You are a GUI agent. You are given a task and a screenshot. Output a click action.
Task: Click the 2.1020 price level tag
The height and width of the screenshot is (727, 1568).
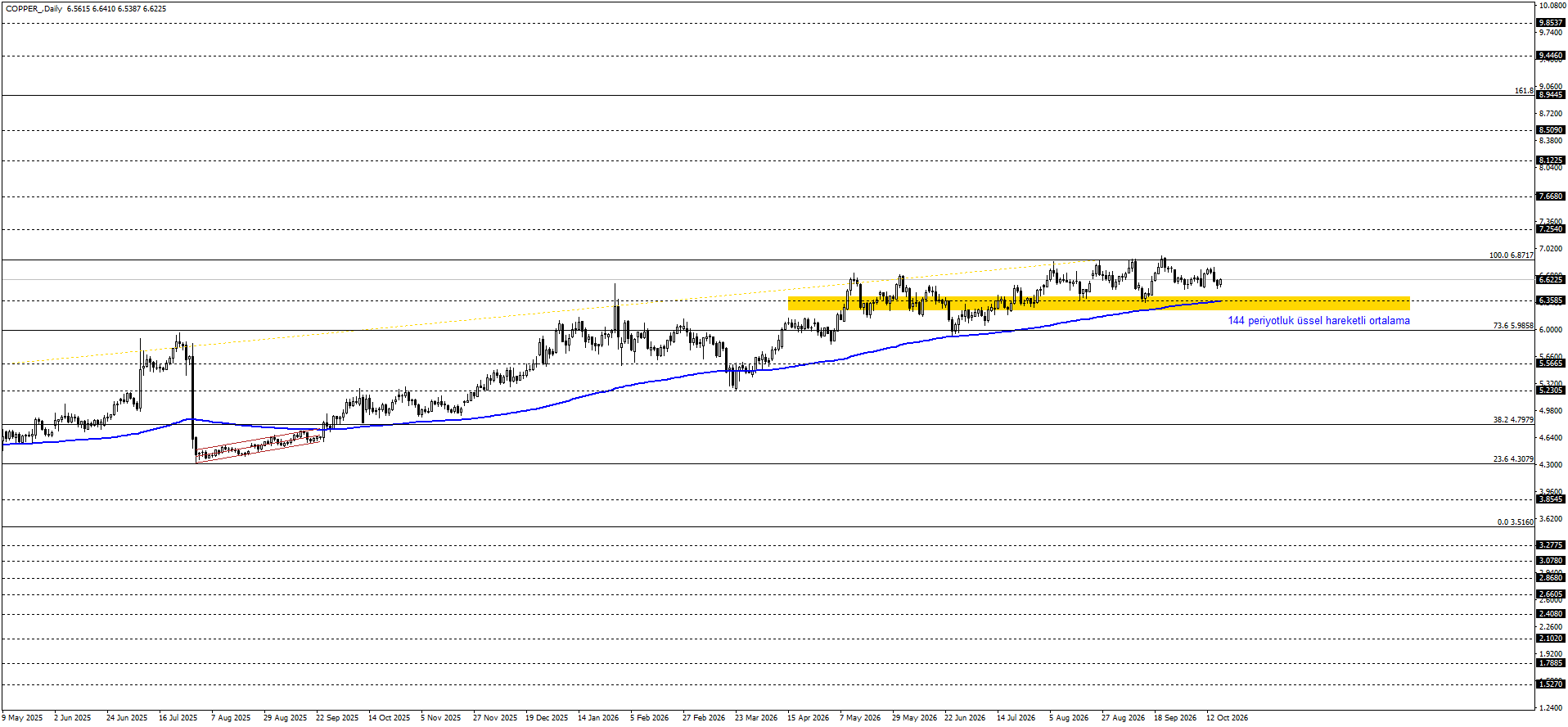(x=1551, y=639)
